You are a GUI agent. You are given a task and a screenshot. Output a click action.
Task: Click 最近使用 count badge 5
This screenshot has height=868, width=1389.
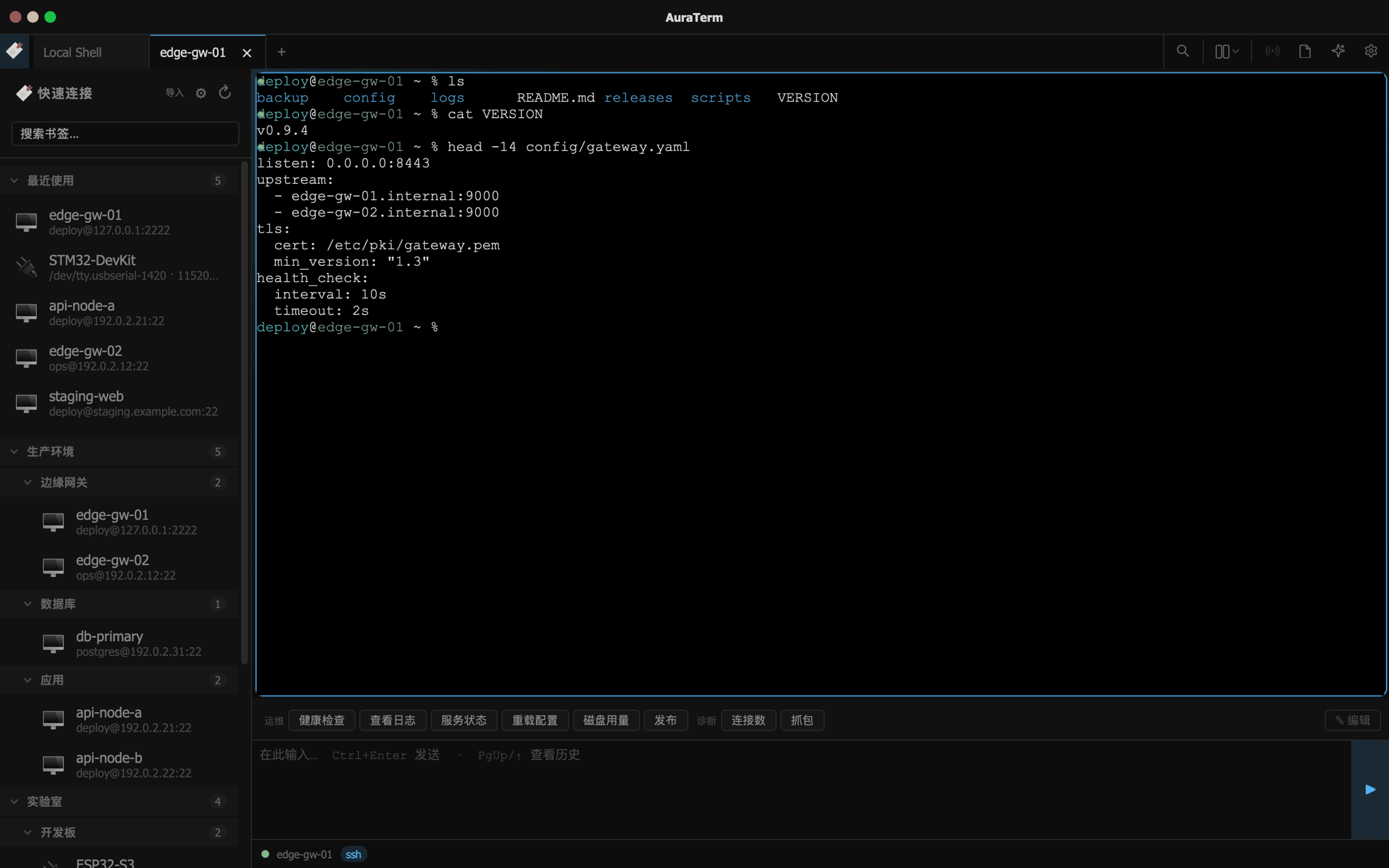pos(217,180)
